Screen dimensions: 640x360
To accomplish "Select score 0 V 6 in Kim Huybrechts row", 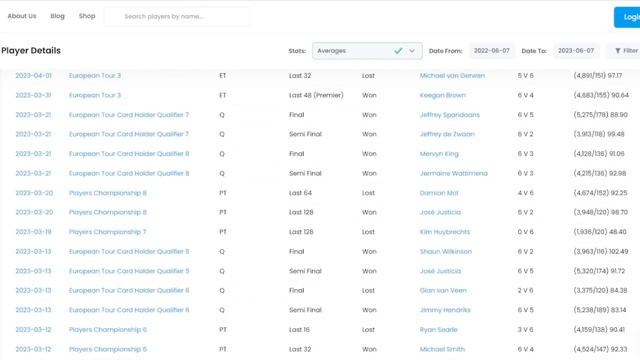I will click(525, 232).
